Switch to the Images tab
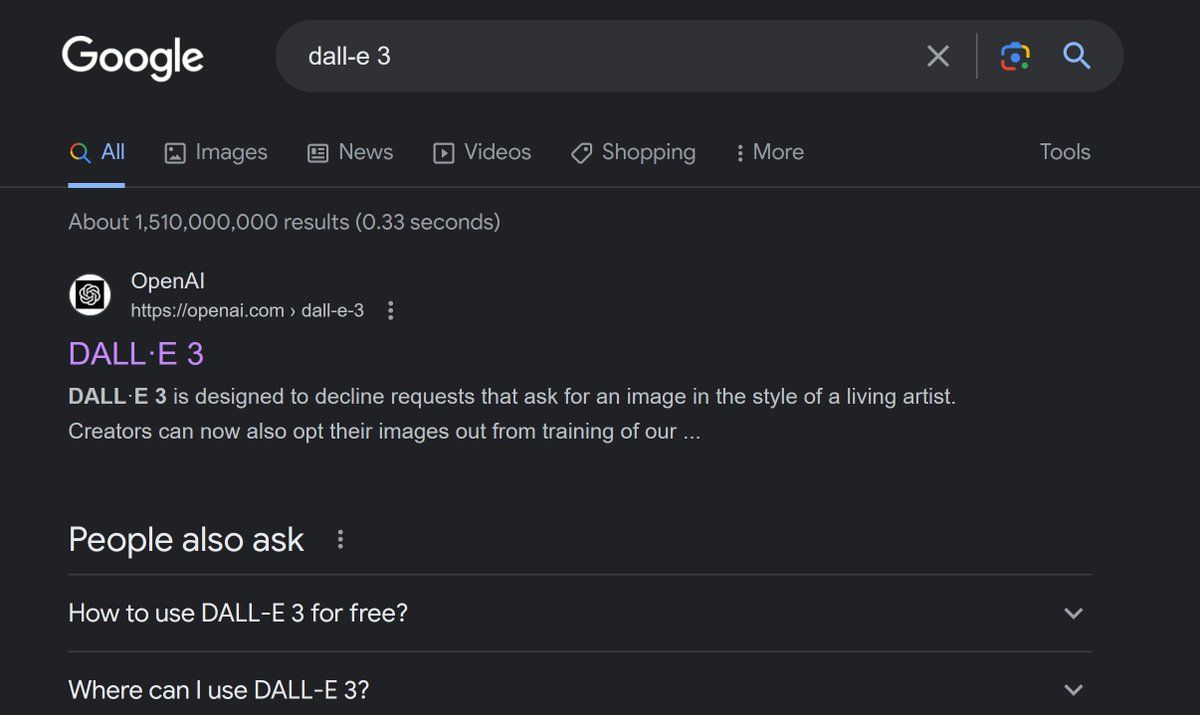The width and height of the screenshot is (1200, 715). [x=216, y=152]
